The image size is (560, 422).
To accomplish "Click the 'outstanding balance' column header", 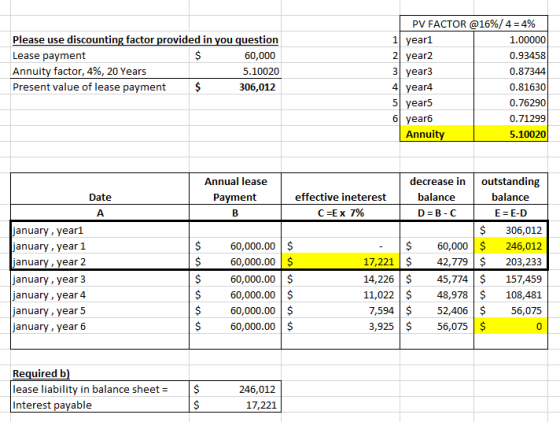I will (511, 189).
